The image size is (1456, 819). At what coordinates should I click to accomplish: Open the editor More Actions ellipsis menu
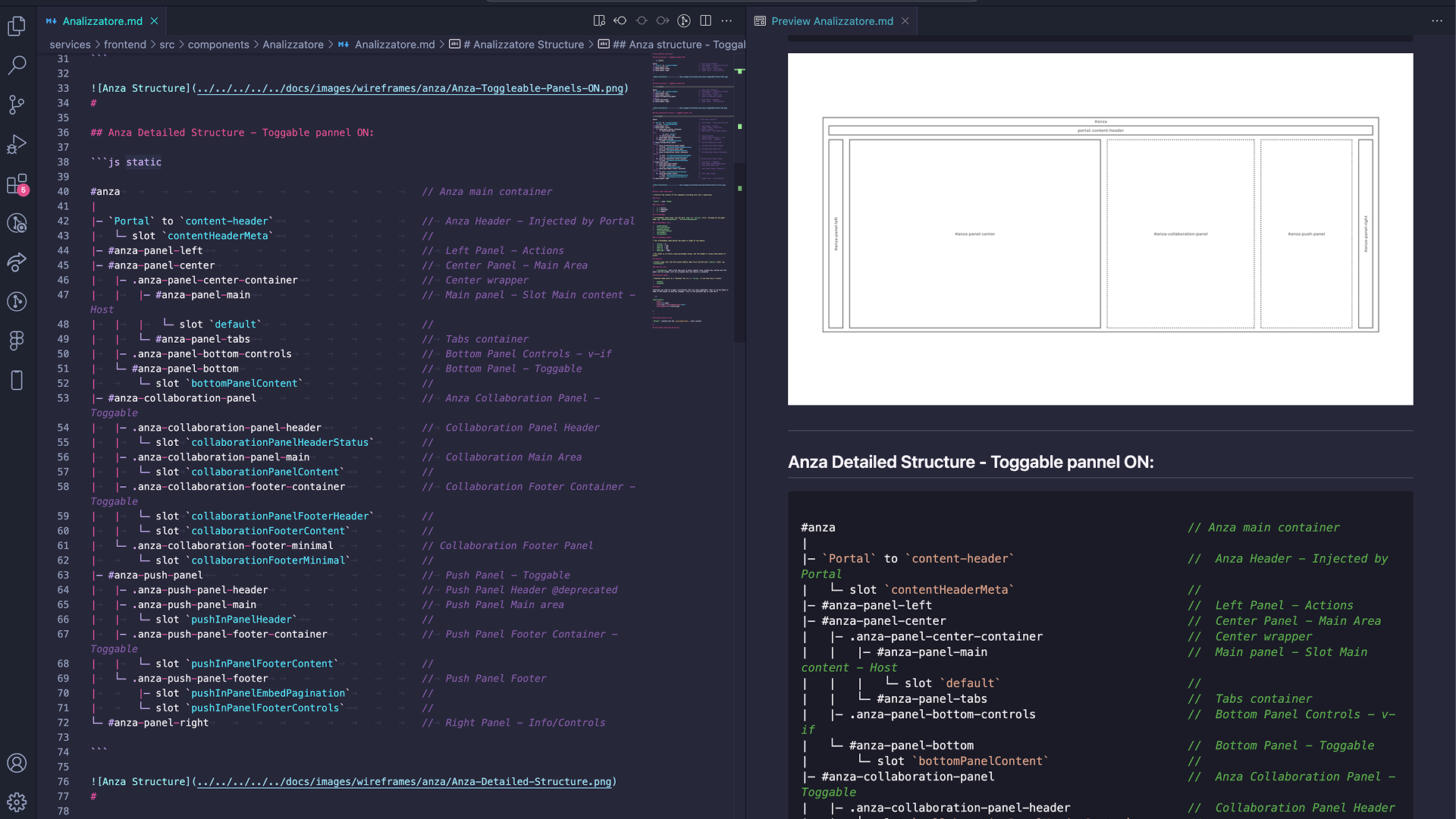[x=726, y=20]
